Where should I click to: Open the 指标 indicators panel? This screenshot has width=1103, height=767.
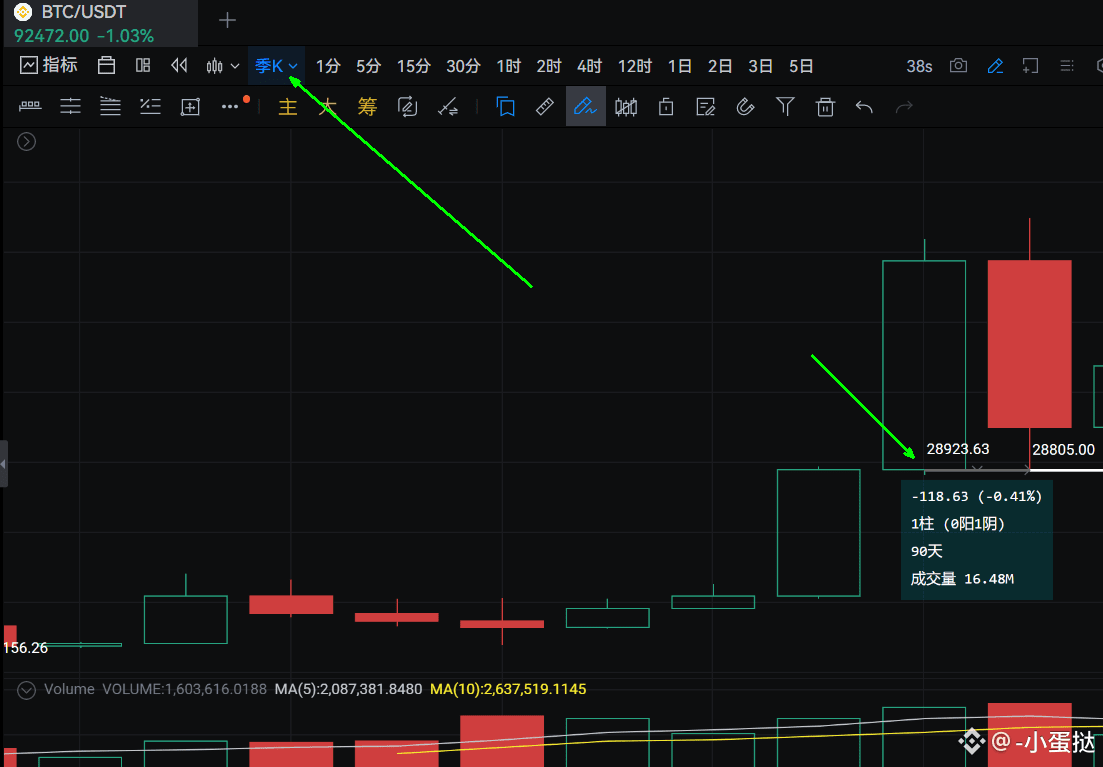coord(49,65)
